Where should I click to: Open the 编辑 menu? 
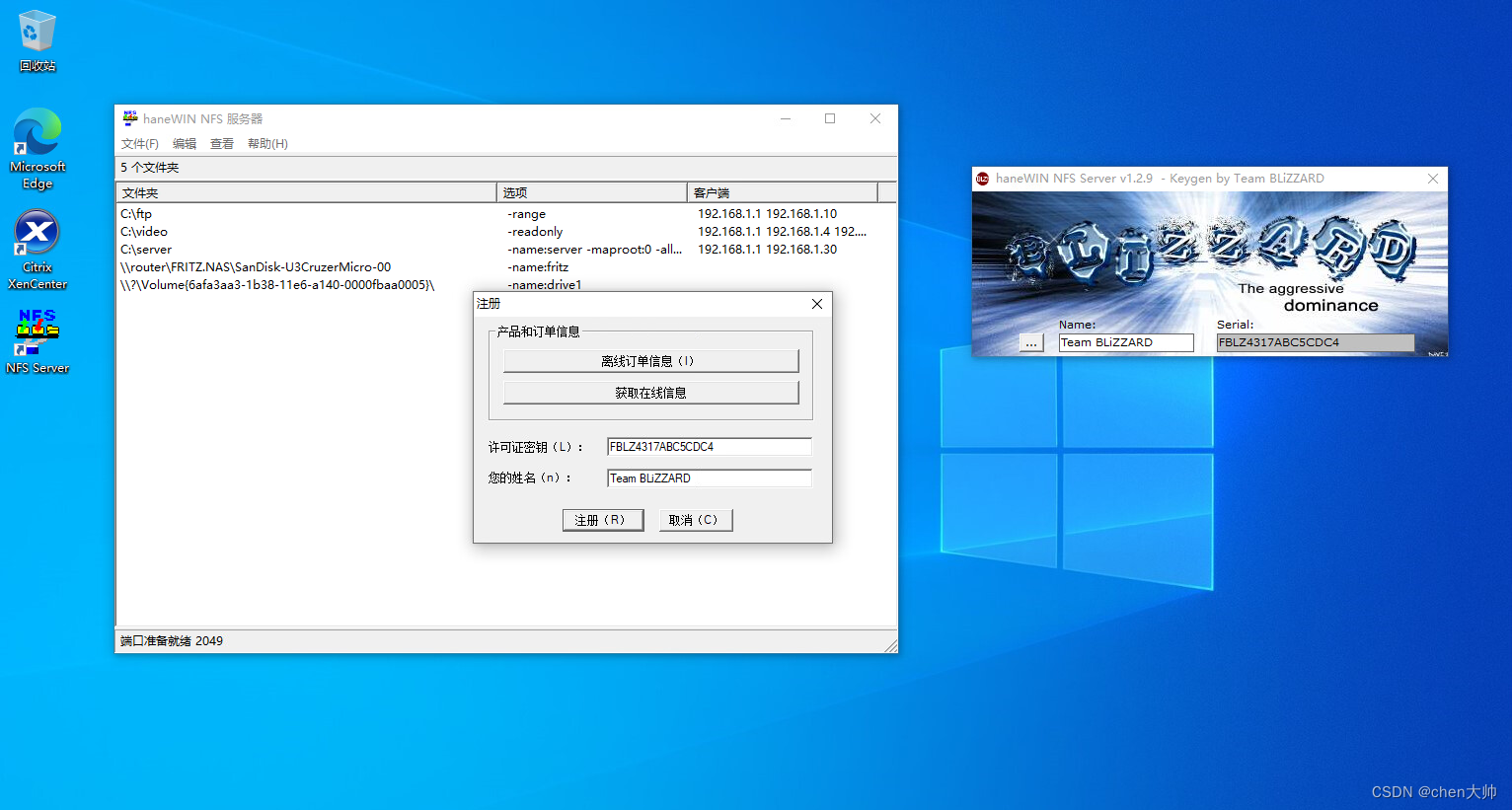pyautogui.click(x=185, y=144)
